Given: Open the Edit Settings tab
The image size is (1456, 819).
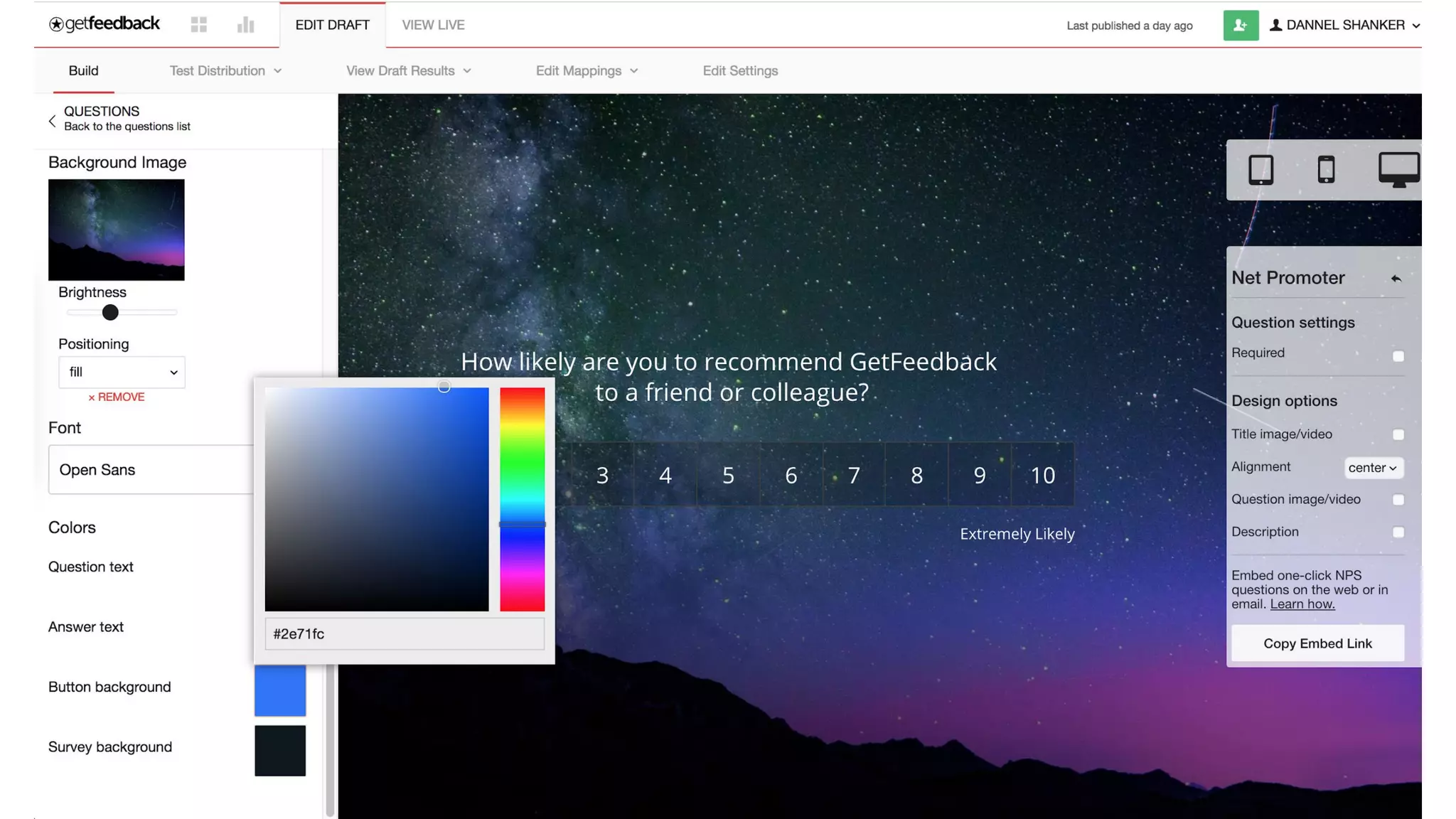Looking at the screenshot, I should pos(740,70).
